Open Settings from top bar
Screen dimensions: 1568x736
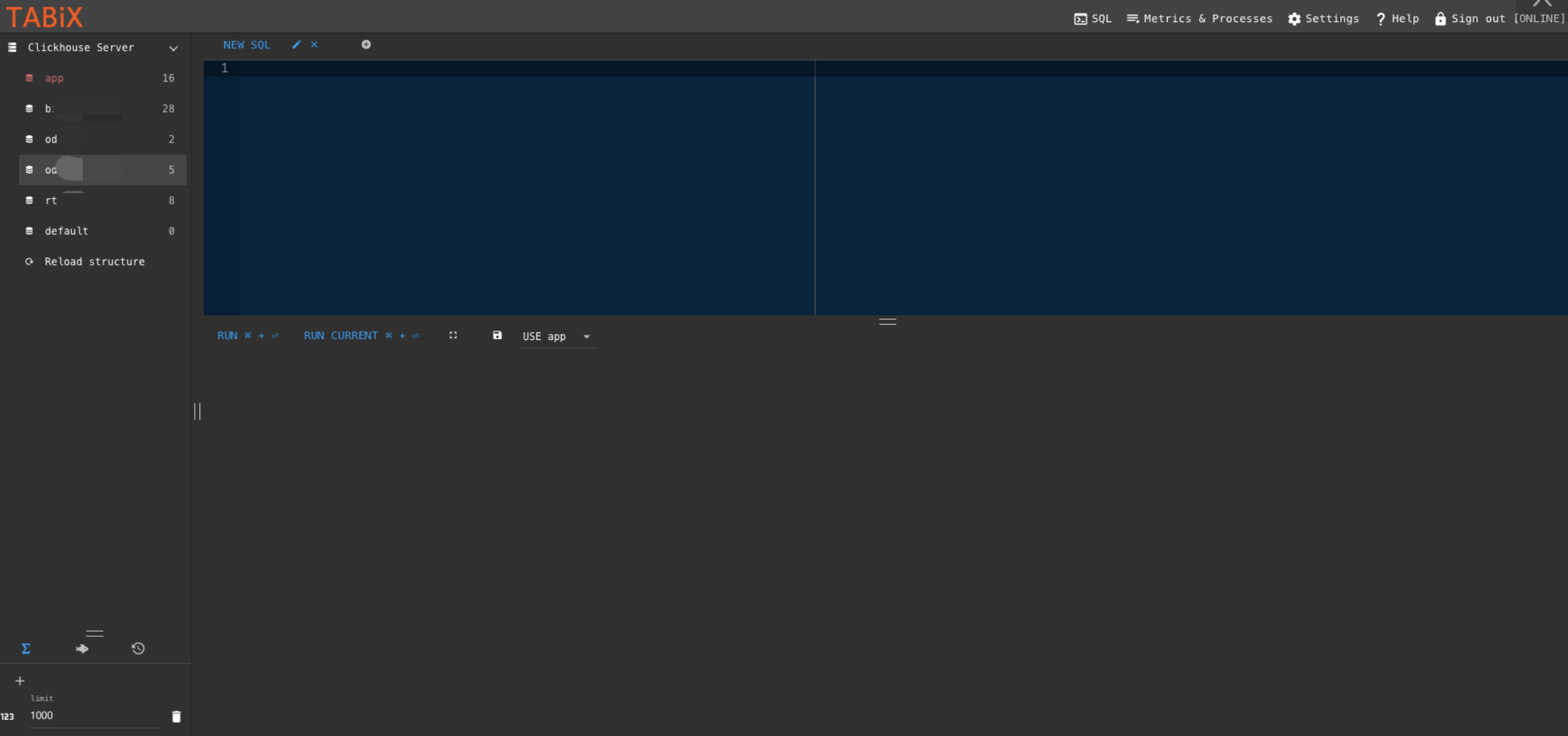[1323, 19]
